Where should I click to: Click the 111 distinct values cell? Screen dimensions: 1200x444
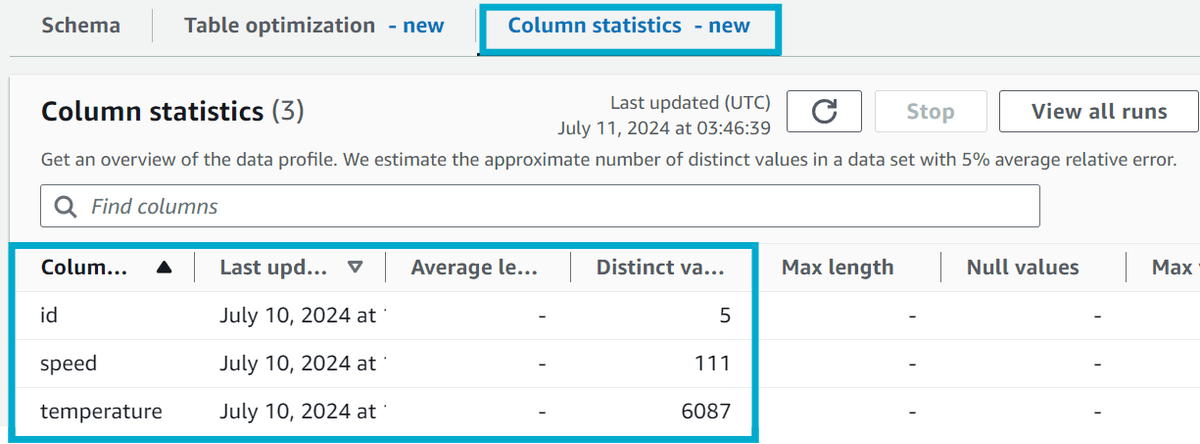(x=713, y=364)
